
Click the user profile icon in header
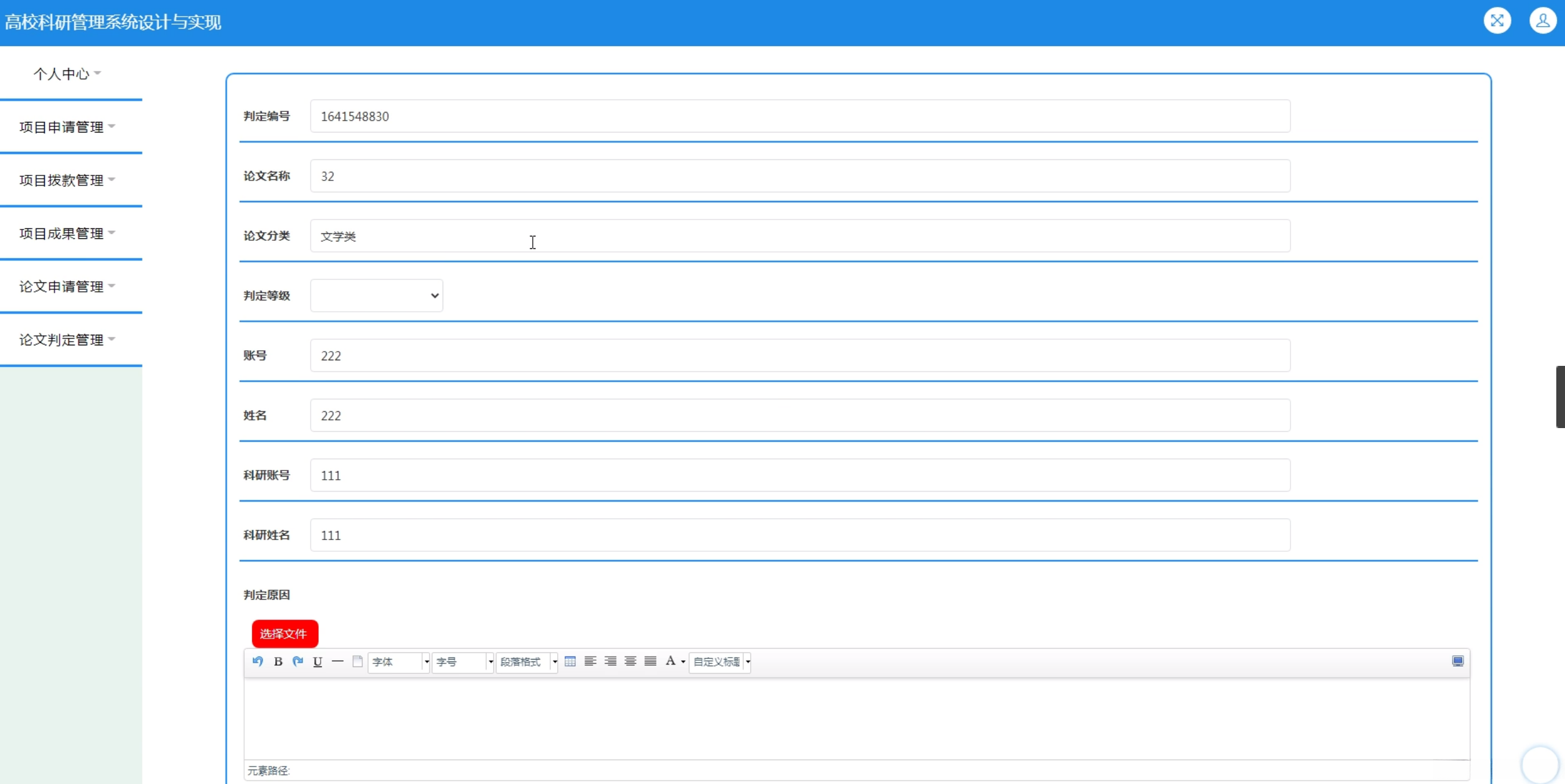pos(1542,21)
